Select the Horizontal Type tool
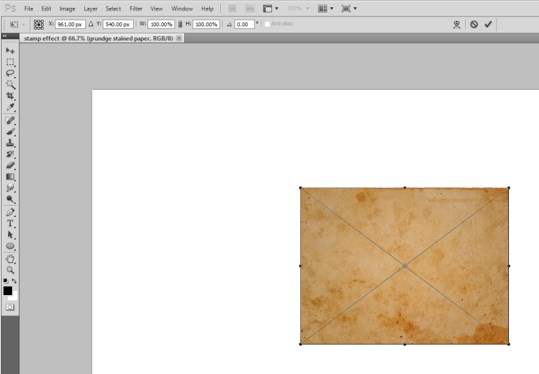539x374 pixels. point(10,224)
